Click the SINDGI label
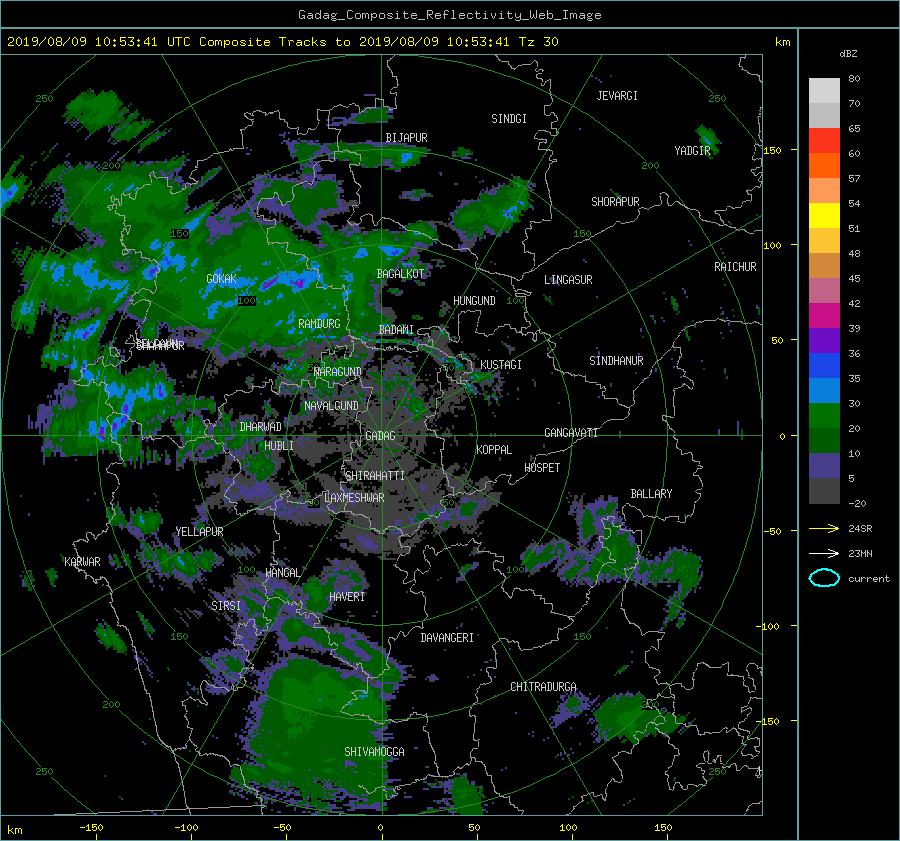Image resolution: width=900 pixels, height=841 pixels. pyautogui.click(x=509, y=119)
